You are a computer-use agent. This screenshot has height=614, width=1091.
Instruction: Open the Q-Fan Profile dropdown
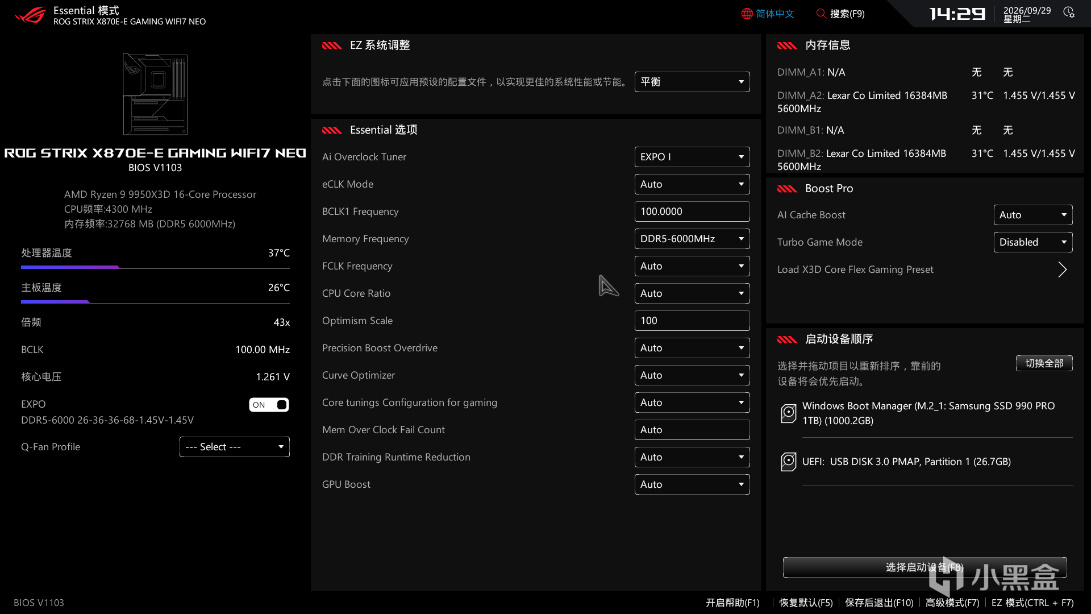tap(234, 447)
